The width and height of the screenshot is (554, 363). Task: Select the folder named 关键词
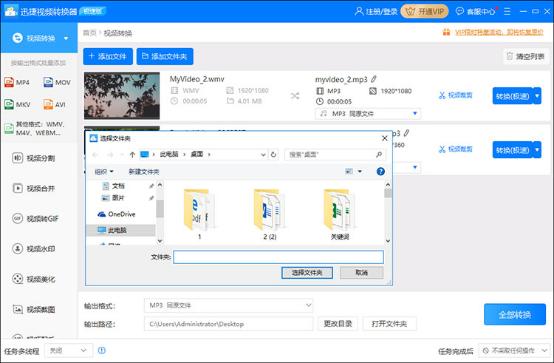[340, 214]
